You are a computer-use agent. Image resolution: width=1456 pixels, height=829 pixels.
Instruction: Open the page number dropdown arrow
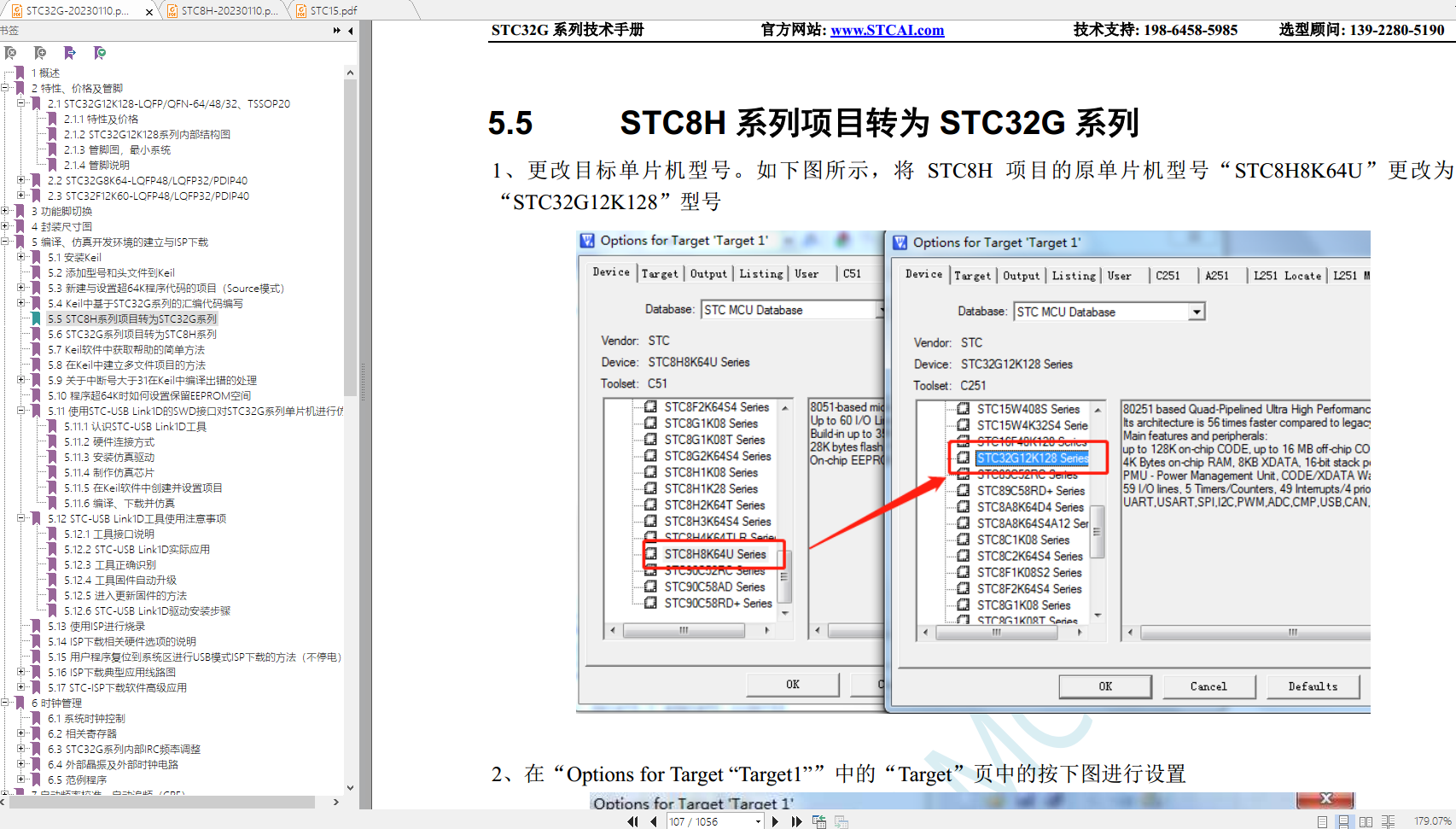758,821
